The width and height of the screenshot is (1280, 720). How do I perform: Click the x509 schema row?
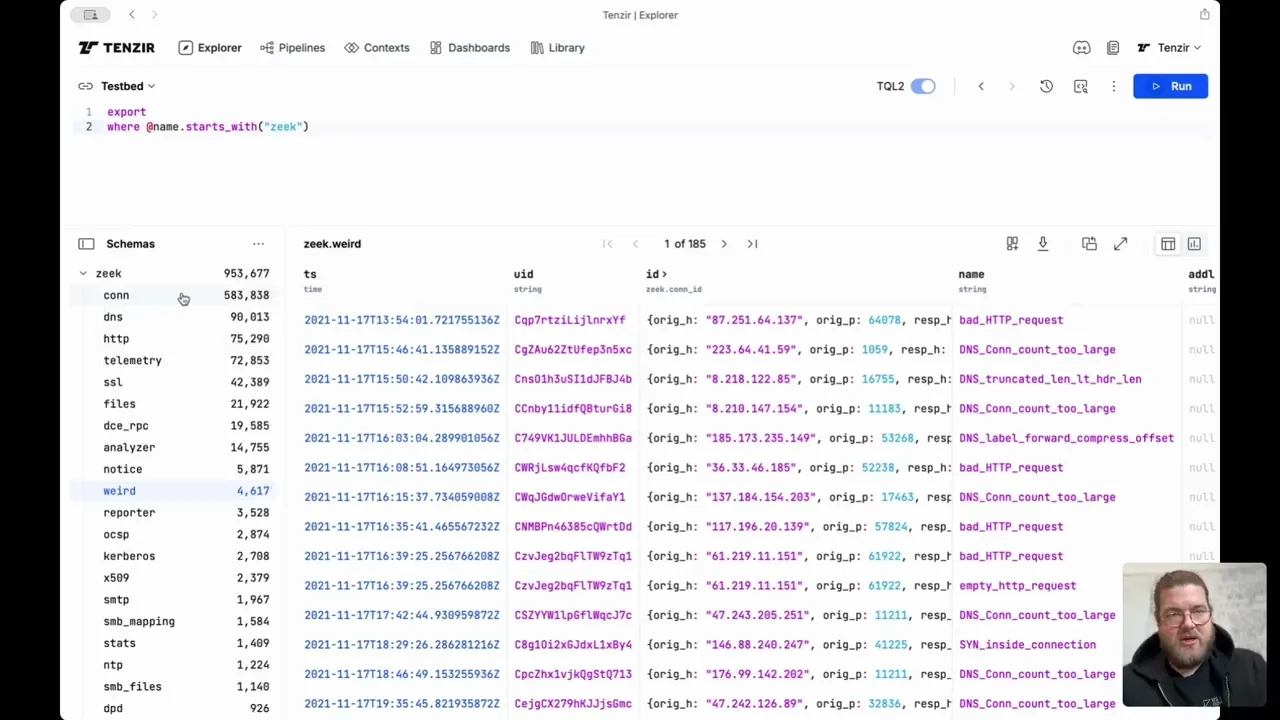(x=174, y=578)
